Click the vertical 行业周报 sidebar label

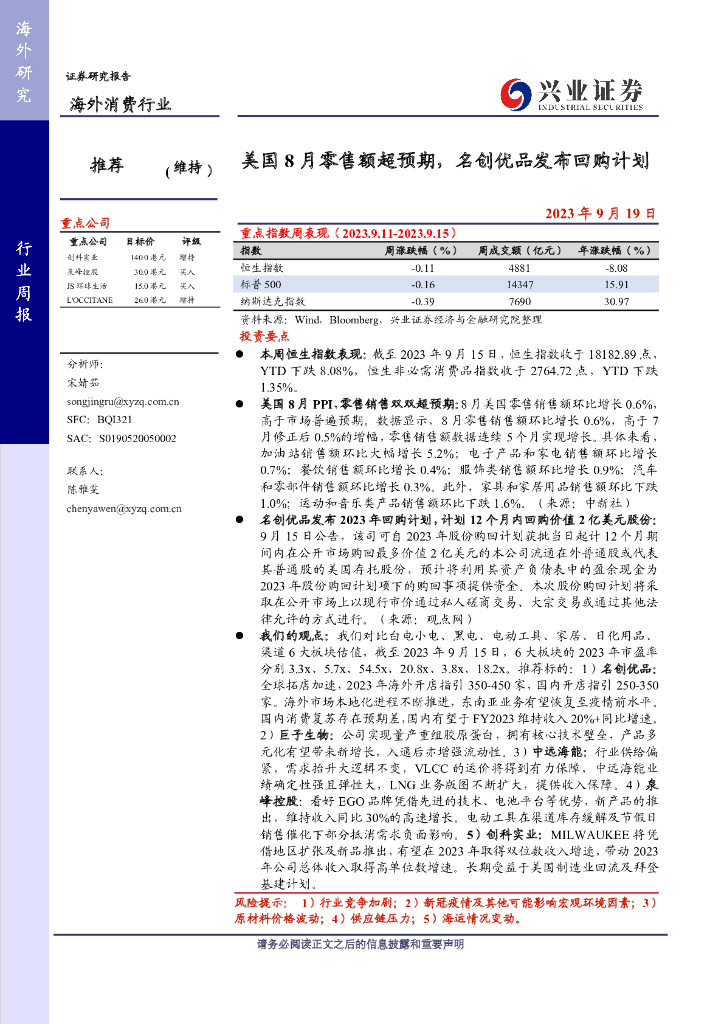(24, 281)
